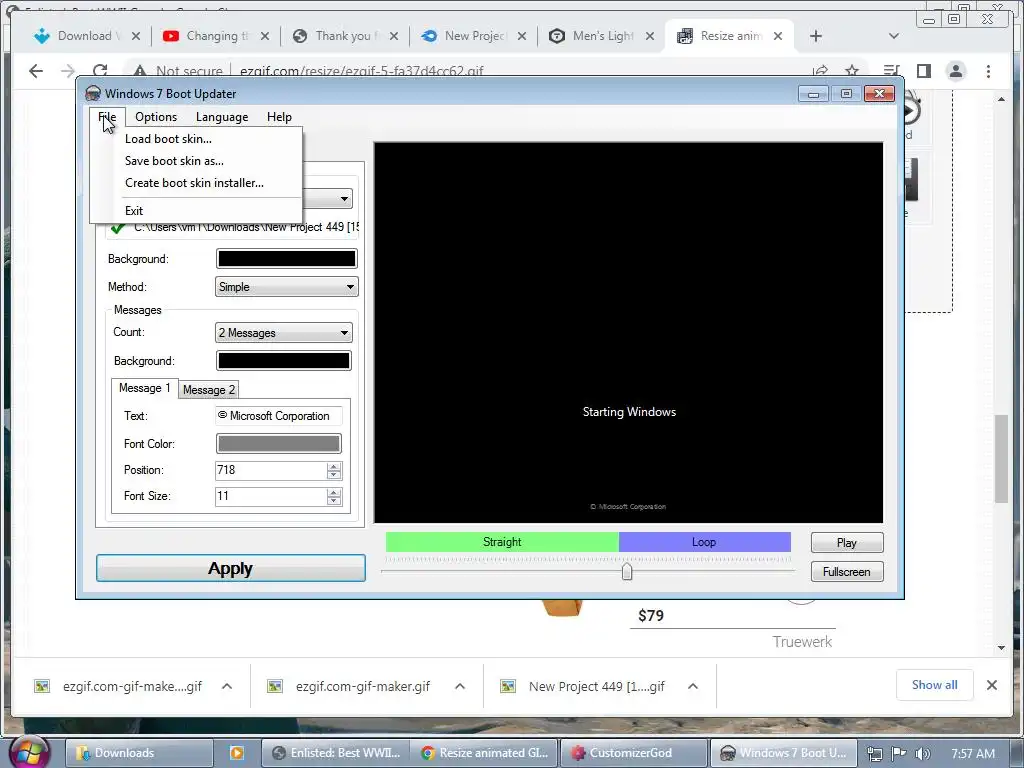Expand options for ezgif.com-gif-maker.gif download
Image resolution: width=1024 pixels, height=768 pixels.
(460, 686)
